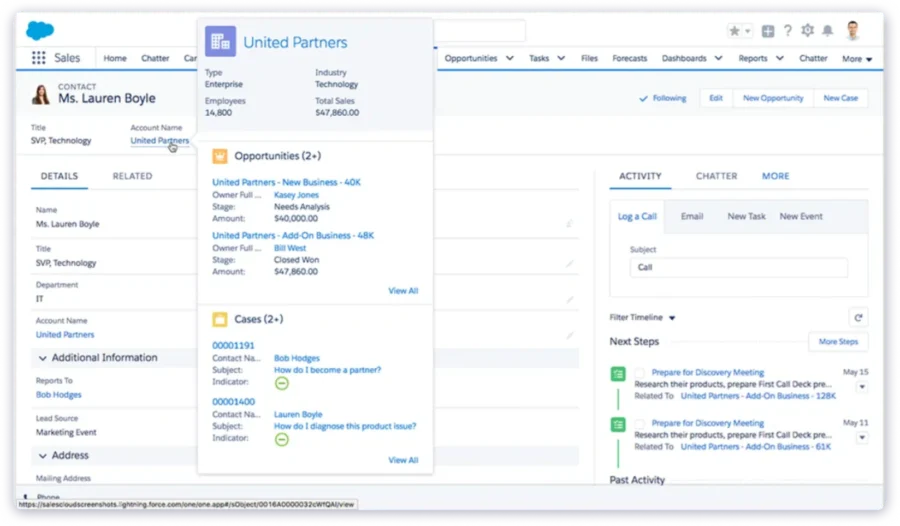Click the Favorites star icon
This screenshot has width=900, height=526.
[734, 31]
